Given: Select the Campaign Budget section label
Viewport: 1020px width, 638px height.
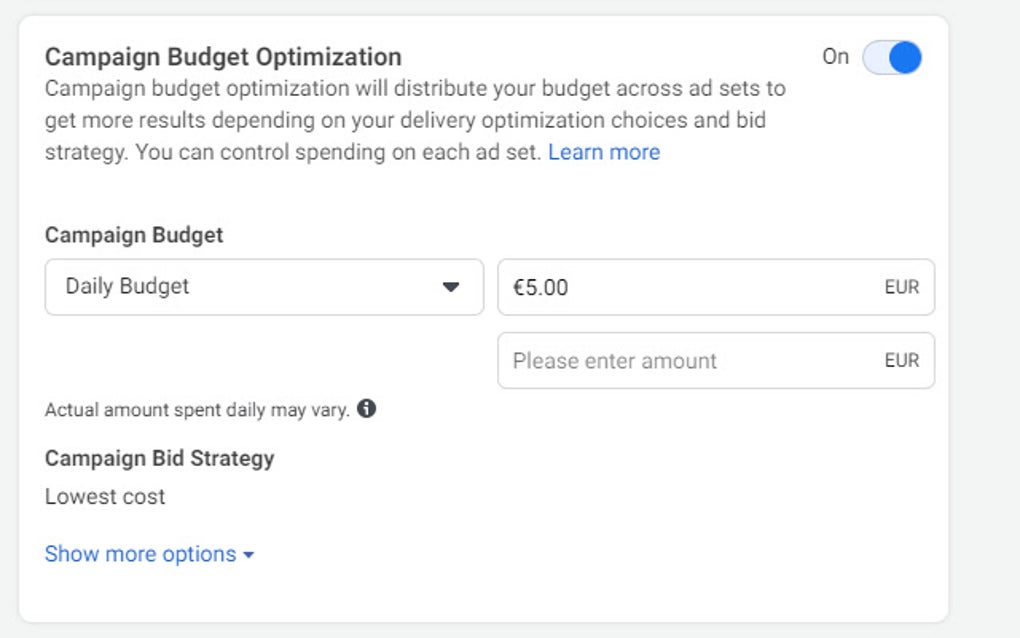Looking at the screenshot, I should point(134,235).
